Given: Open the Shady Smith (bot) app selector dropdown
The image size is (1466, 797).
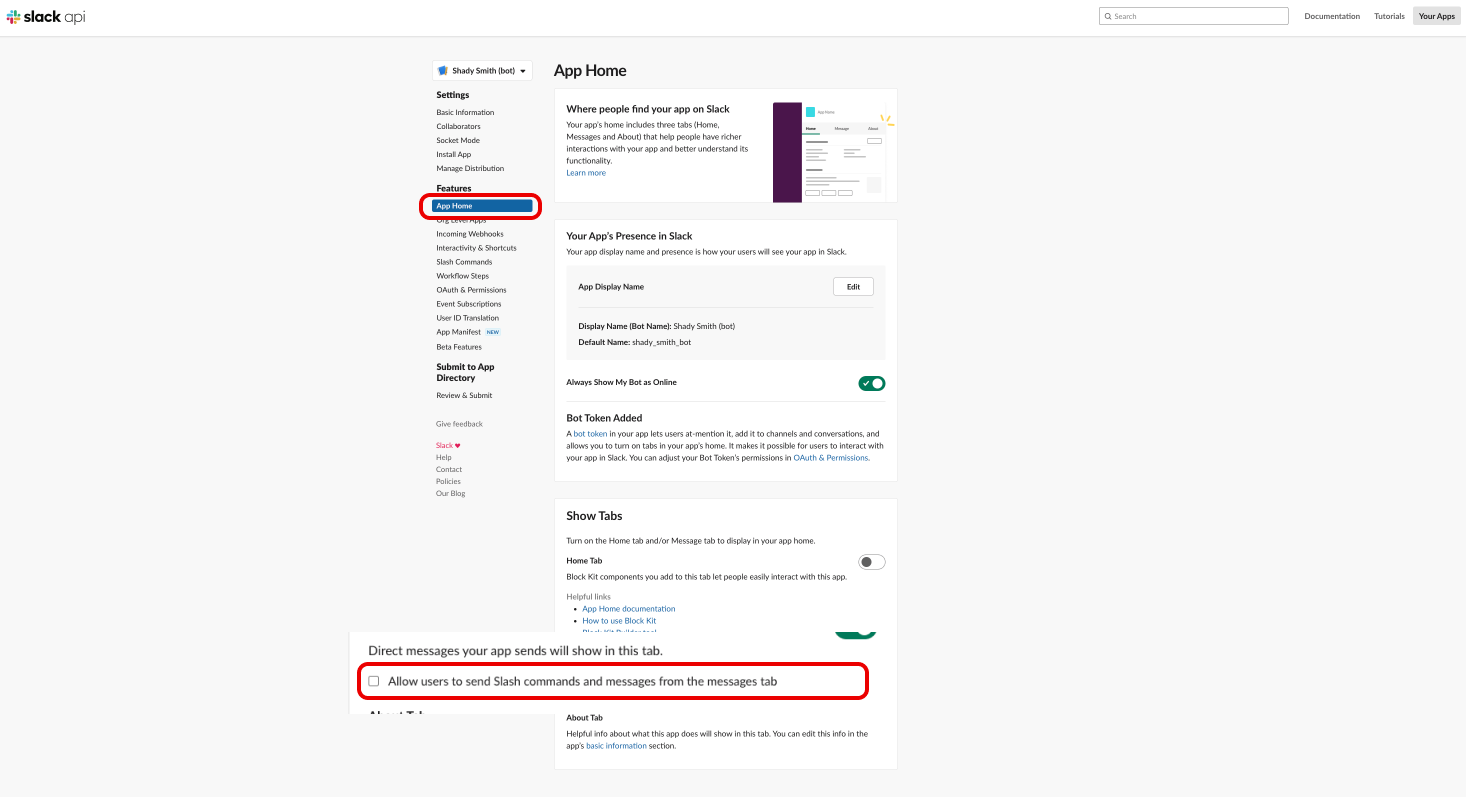Looking at the screenshot, I should [x=482, y=71].
